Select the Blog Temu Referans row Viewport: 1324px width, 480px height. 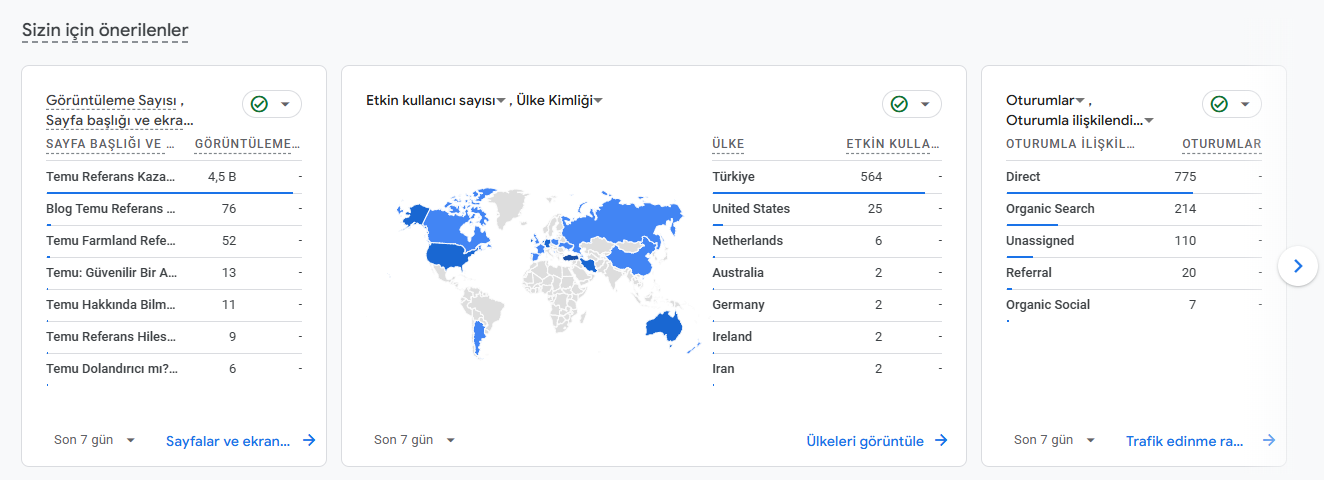pos(174,209)
